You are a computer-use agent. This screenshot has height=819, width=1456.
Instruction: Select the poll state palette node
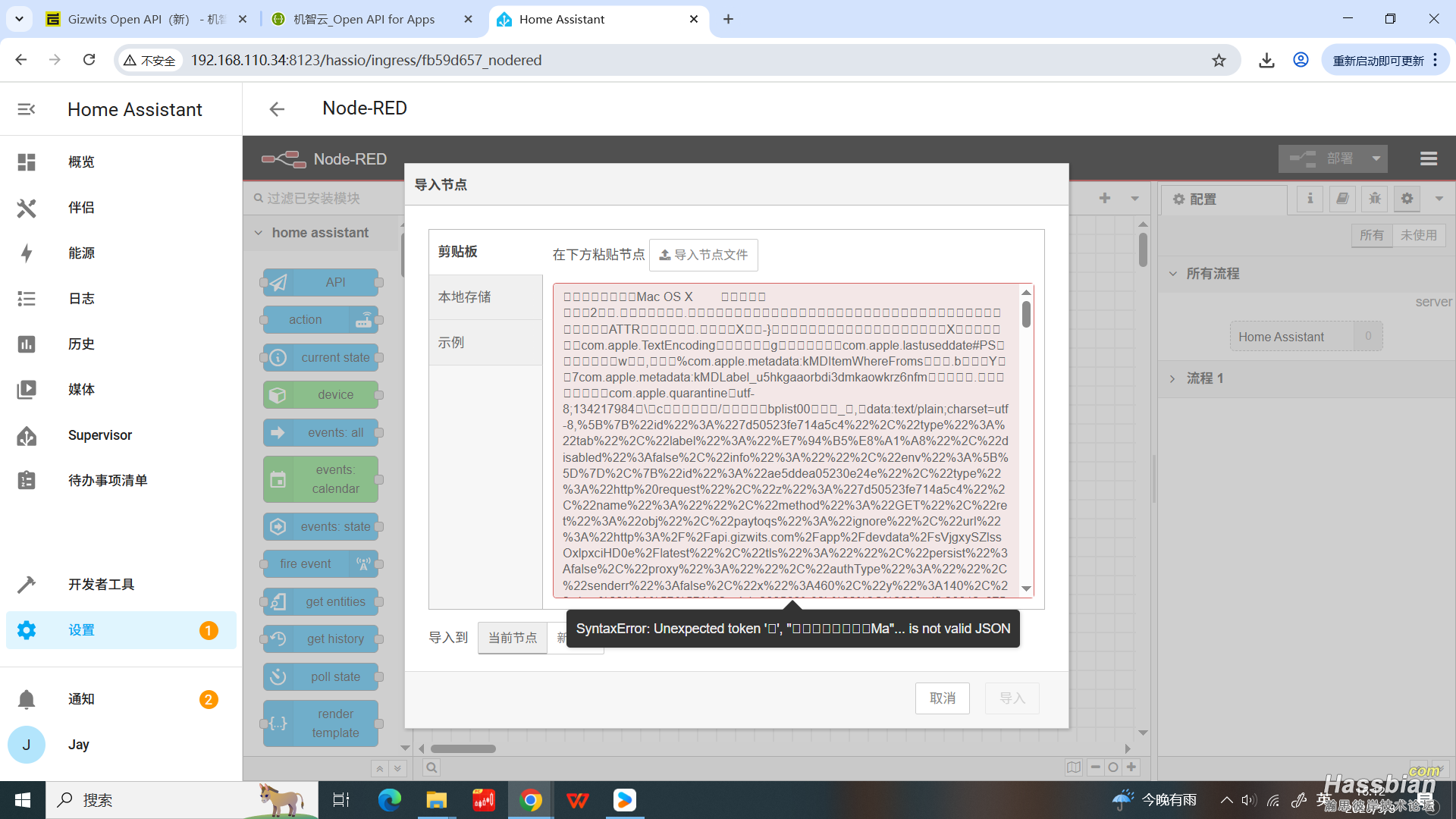pyautogui.click(x=321, y=677)
